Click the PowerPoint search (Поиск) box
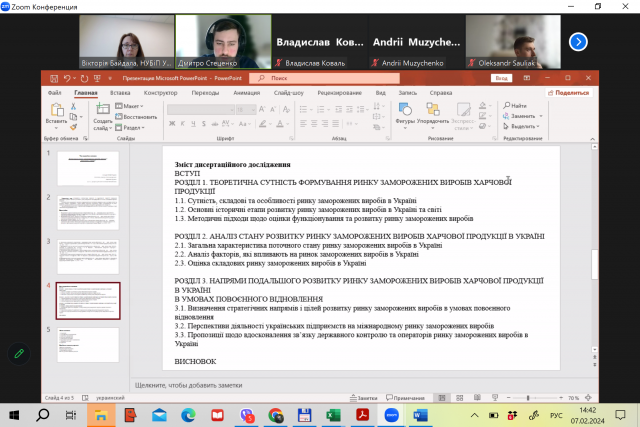The height and width of the screenshot is (427, 640). point(324,78)
